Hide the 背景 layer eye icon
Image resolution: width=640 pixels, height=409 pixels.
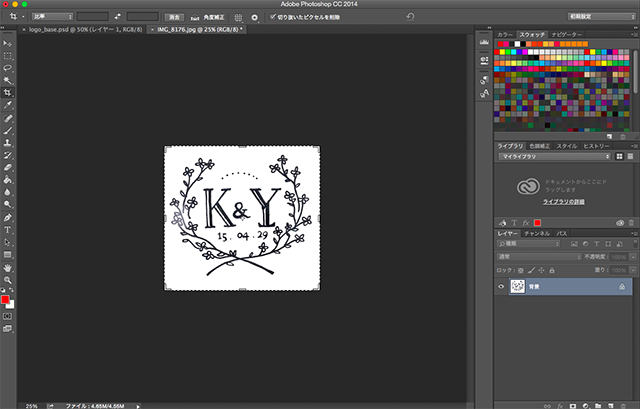coord(501,287)
